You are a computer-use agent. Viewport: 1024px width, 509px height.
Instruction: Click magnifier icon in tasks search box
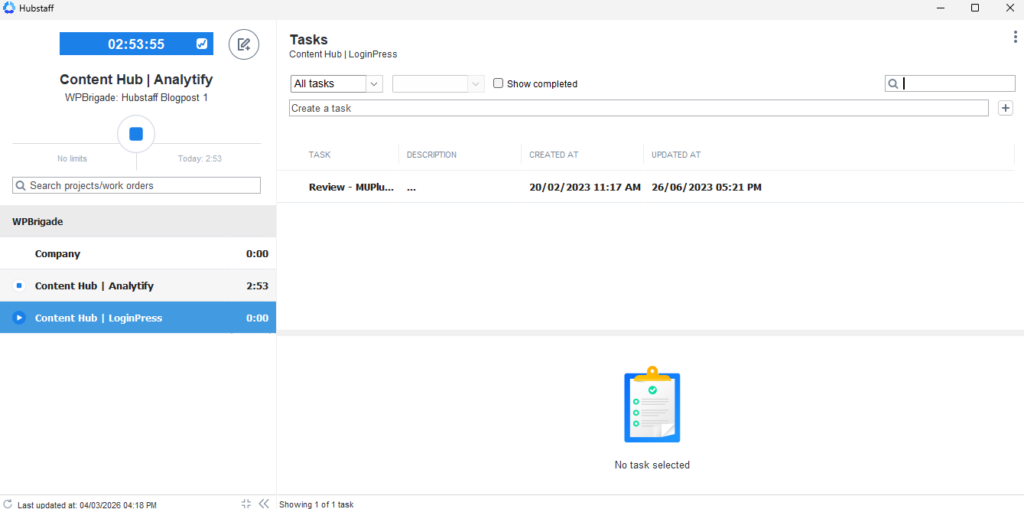893,84
